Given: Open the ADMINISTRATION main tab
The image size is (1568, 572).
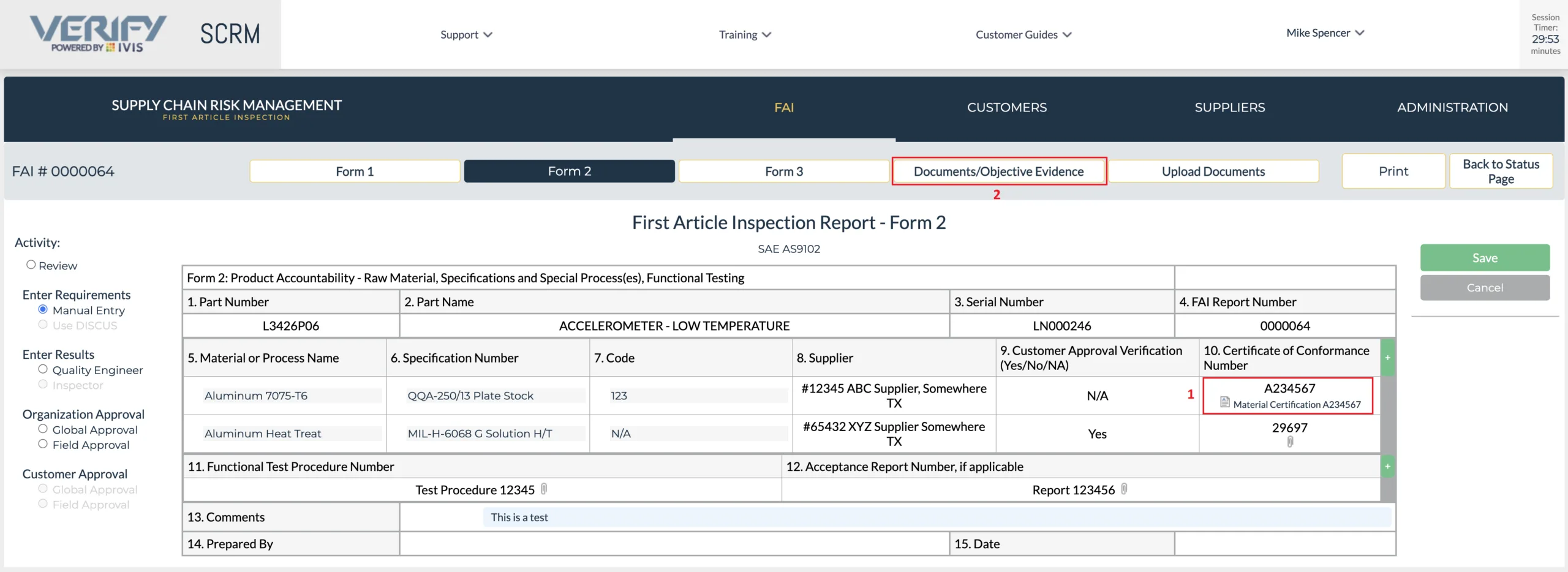Looking at the screenshot, I should pyautogui.click(x=1453, y=108).
